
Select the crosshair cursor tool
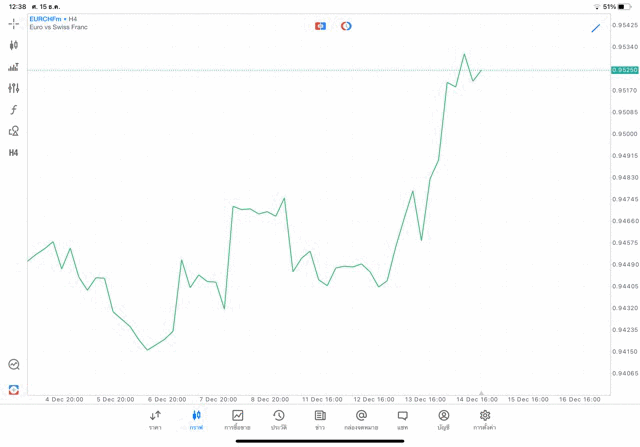point(14,23)
